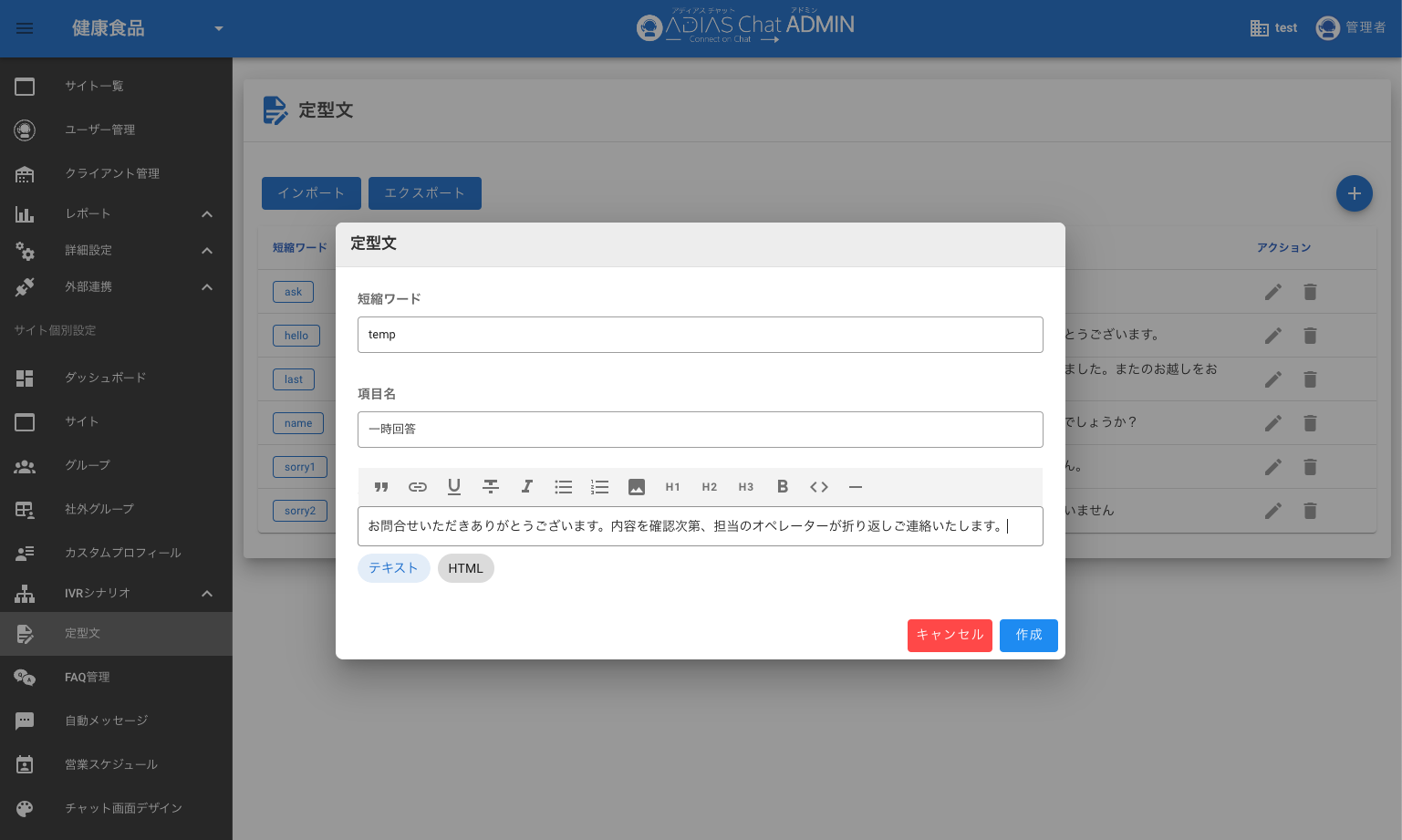Image resolution: width=1402 pixels, height=840 pixels.
Task: Toggle underline formatting in editor
Action: click(x=454, y=487)
